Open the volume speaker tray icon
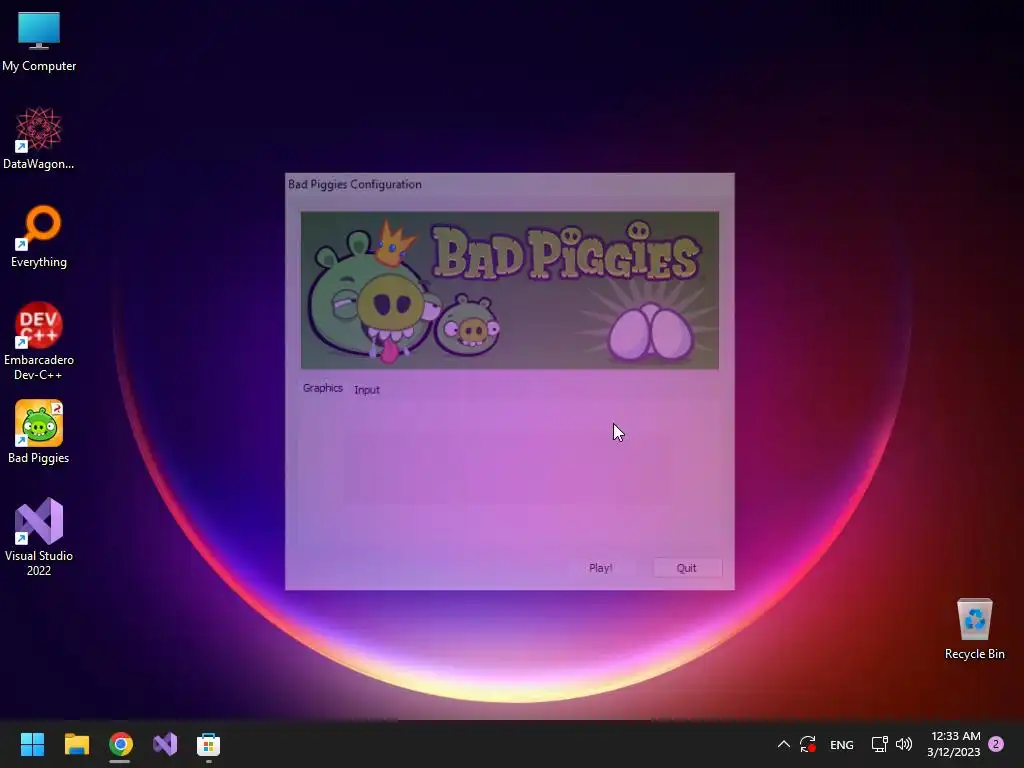 click(904, 744)
